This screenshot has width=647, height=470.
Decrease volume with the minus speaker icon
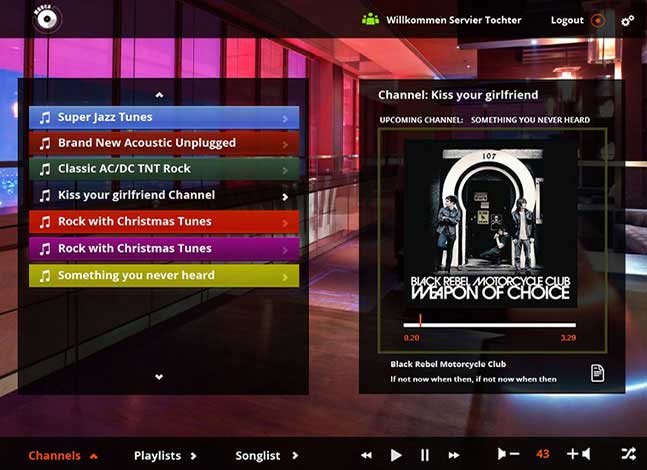pos(508,454)
